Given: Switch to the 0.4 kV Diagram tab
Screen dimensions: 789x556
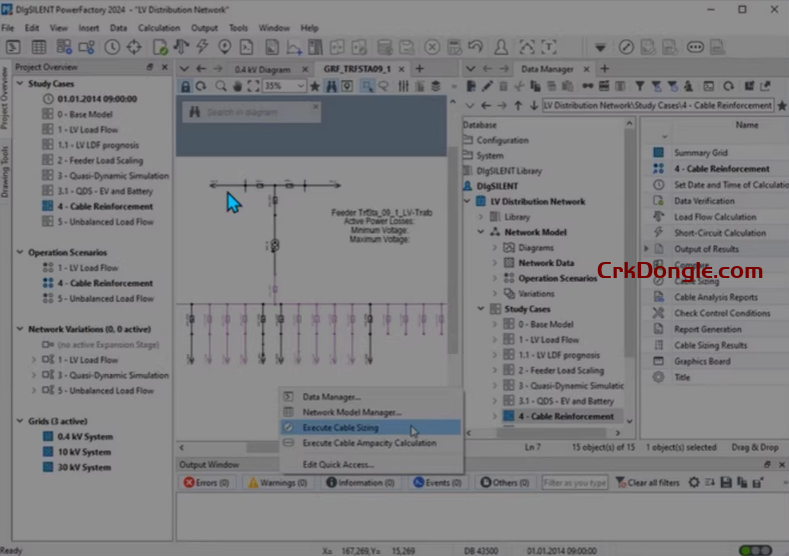Looking at the screenshot, I should click(x=262, y=69).
